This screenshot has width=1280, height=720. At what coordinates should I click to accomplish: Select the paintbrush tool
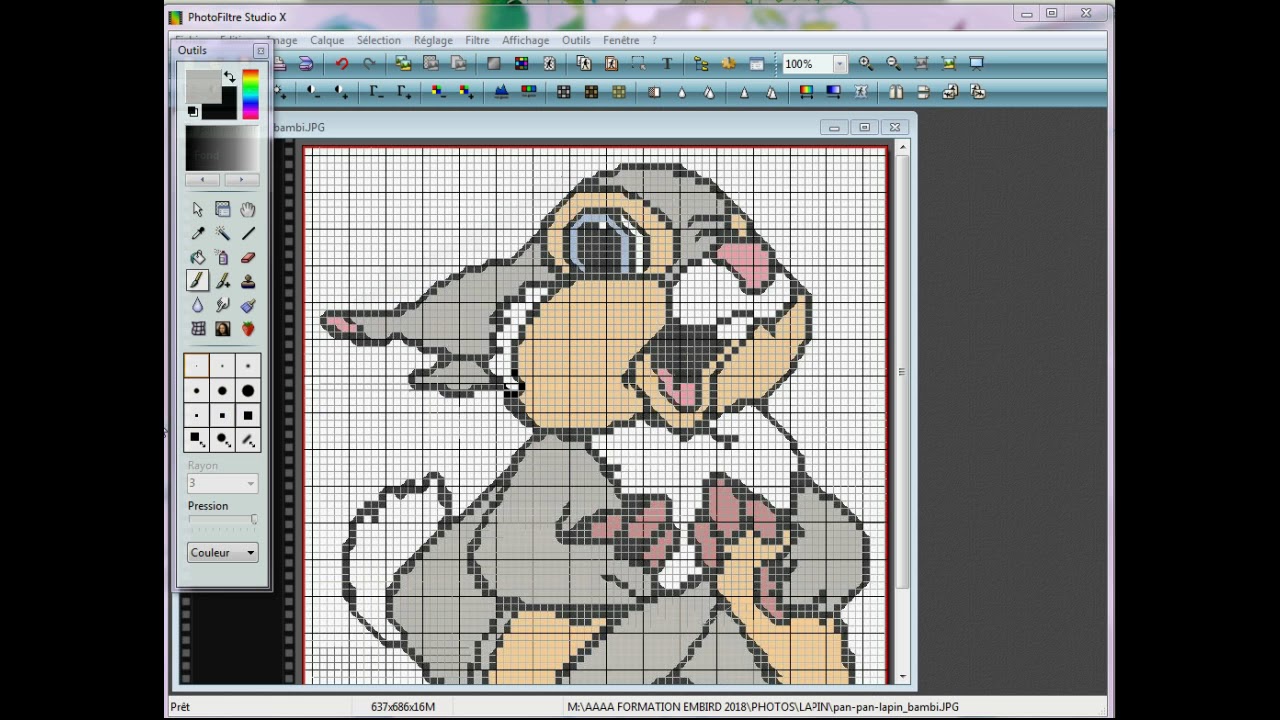pyautogui.click(x=197, y=281)
